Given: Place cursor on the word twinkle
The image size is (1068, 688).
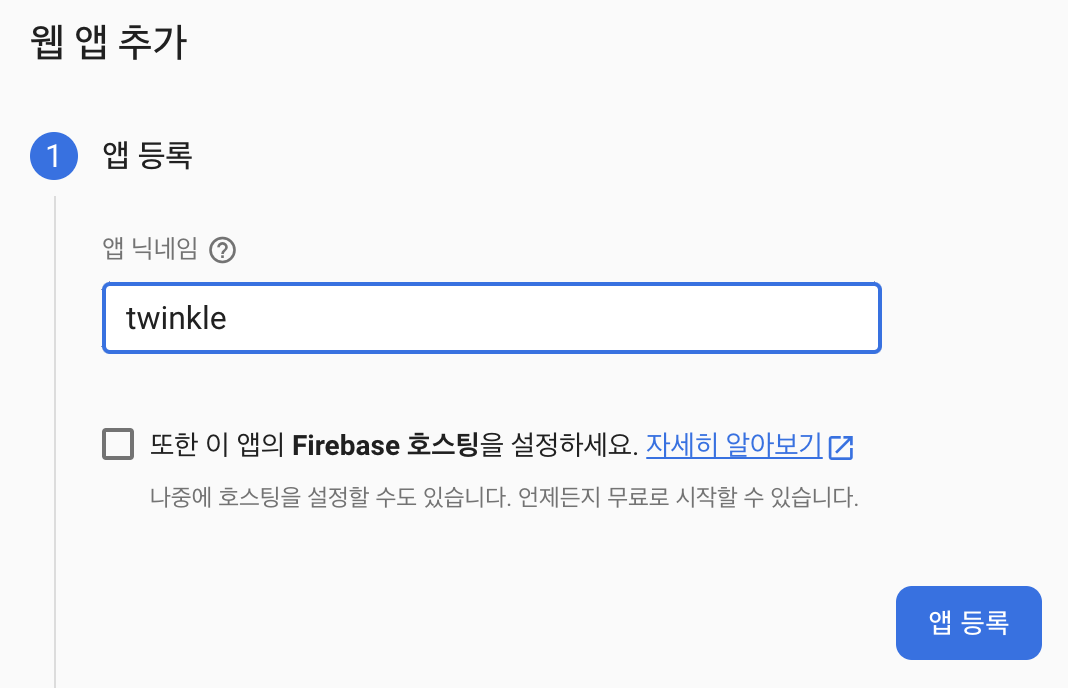Looking at the screenshot, I should [176, 318].
